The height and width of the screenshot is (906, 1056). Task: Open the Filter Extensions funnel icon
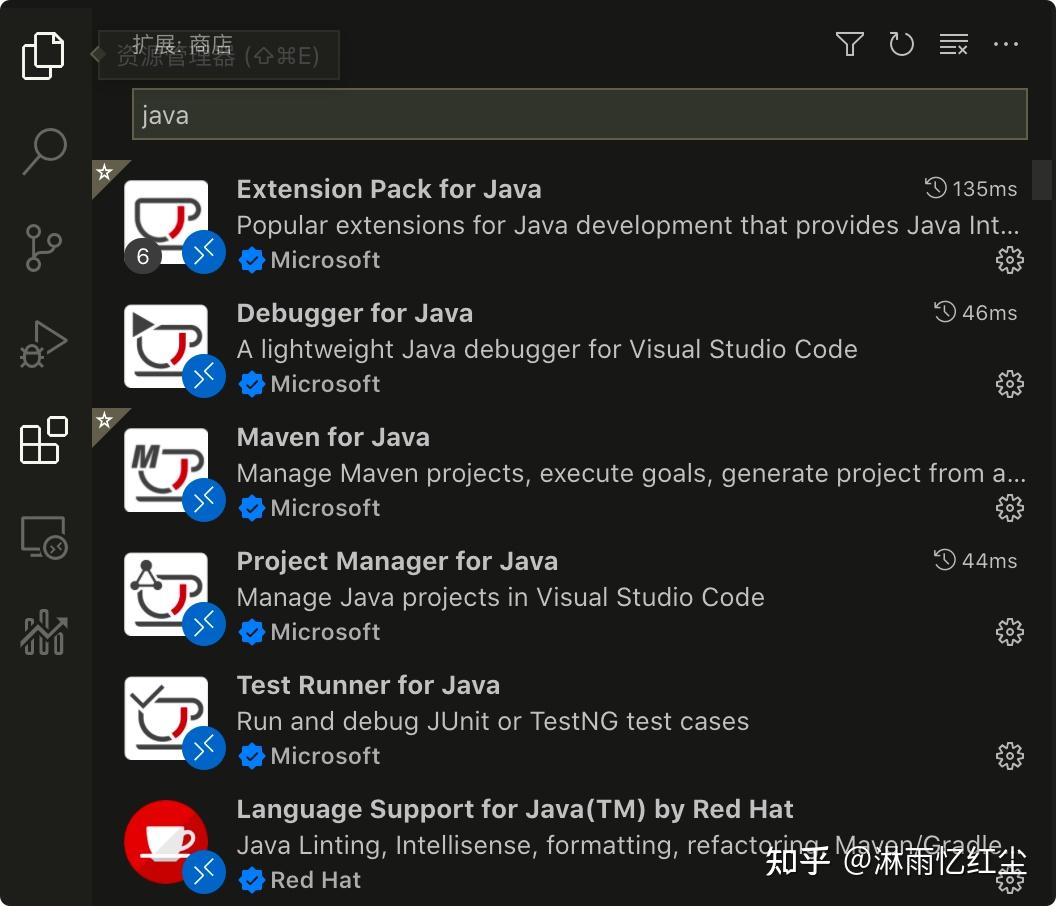point(848,44)
